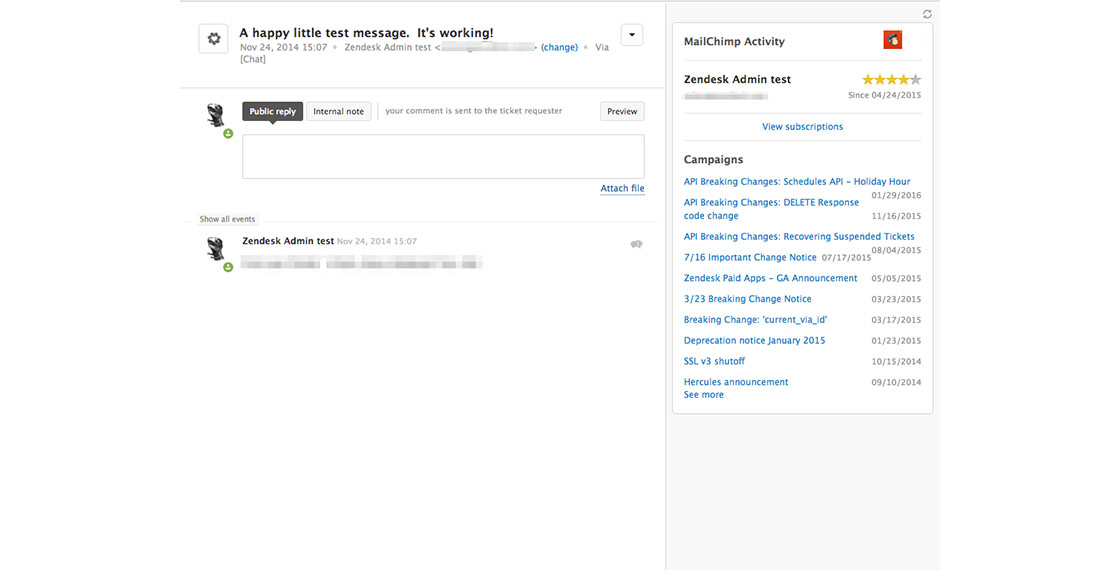Click the Campaigns section heading
Viewport: 1120px width, 570px height.
(x=713, y=159)
